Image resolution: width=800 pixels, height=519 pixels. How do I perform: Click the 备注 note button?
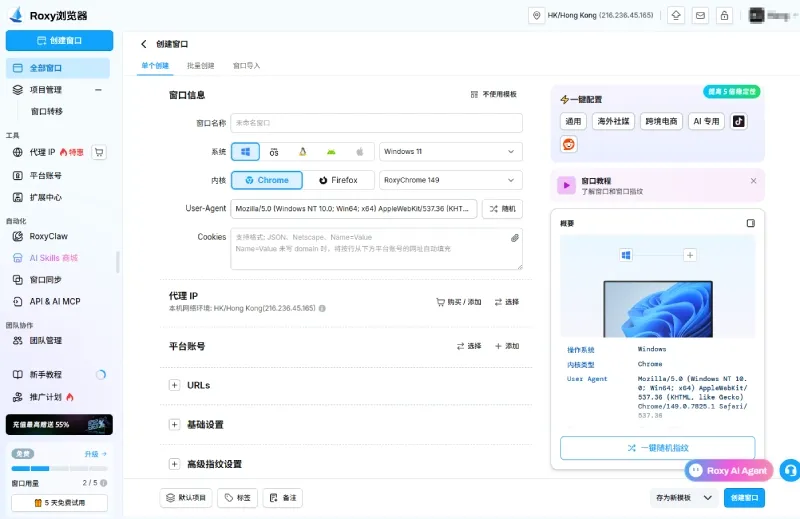[283, 498]
